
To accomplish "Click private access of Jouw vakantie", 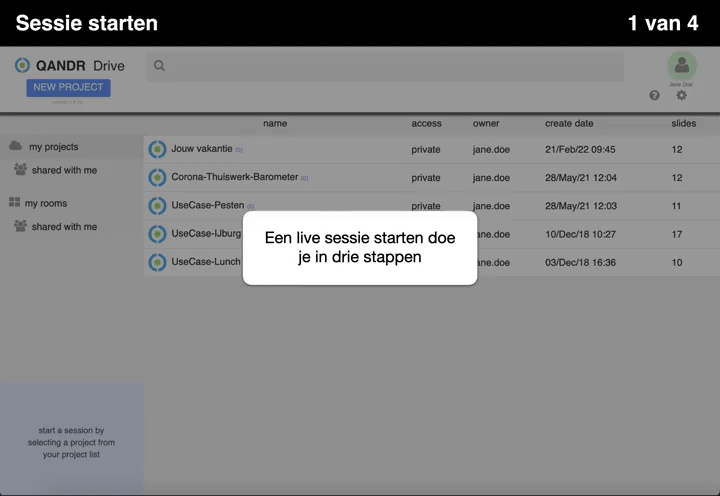I will (426, 149).
